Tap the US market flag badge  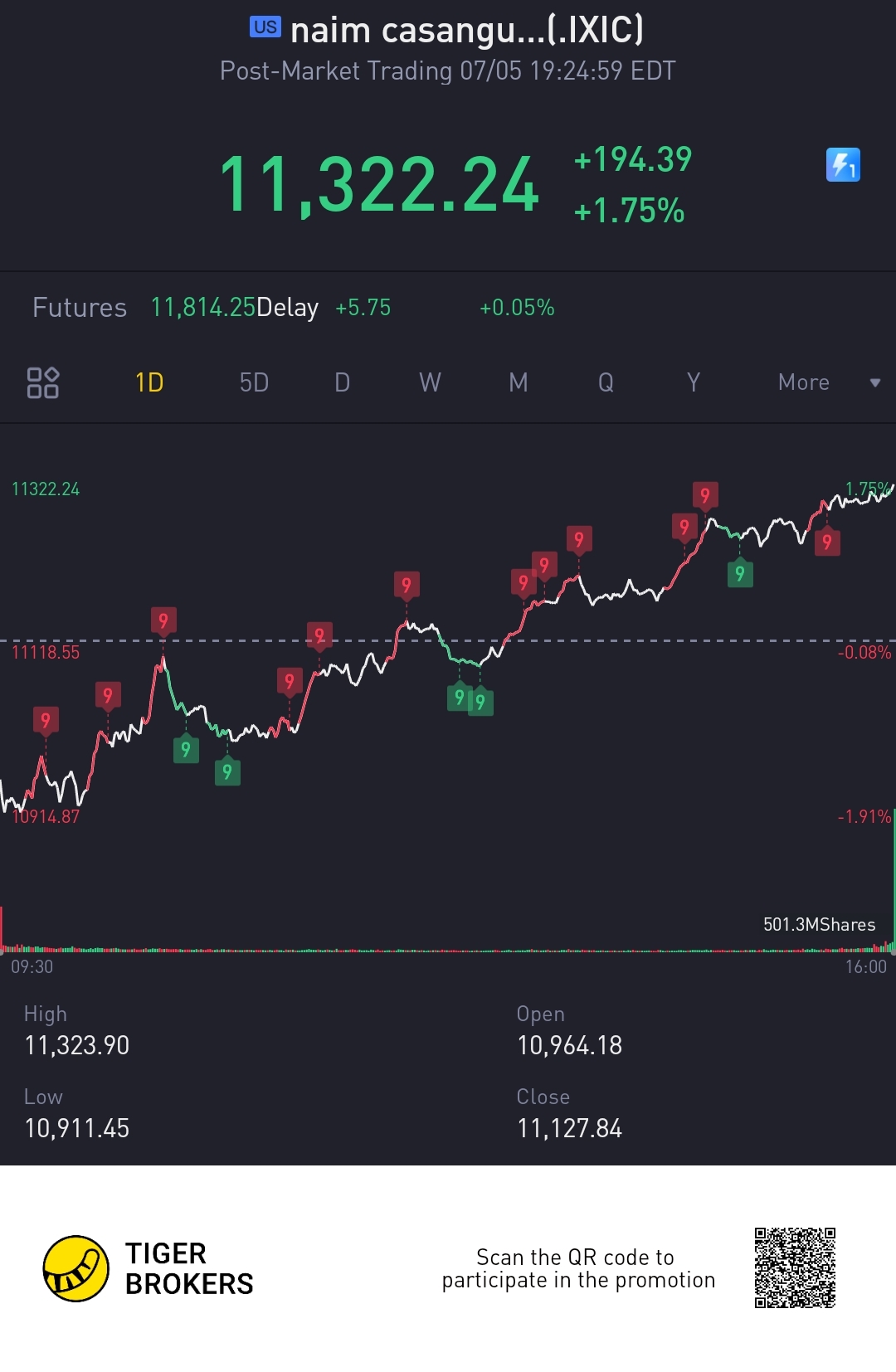pos(265,27)
